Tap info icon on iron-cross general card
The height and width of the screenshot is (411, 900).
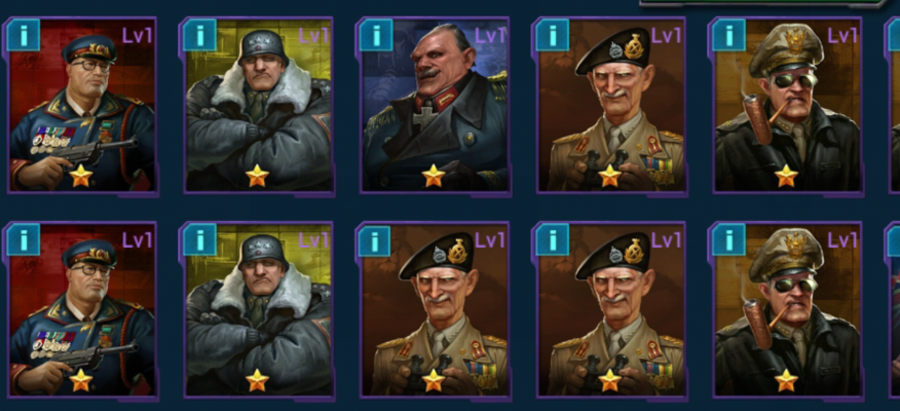pyautogui.click(x=376, y=35)
